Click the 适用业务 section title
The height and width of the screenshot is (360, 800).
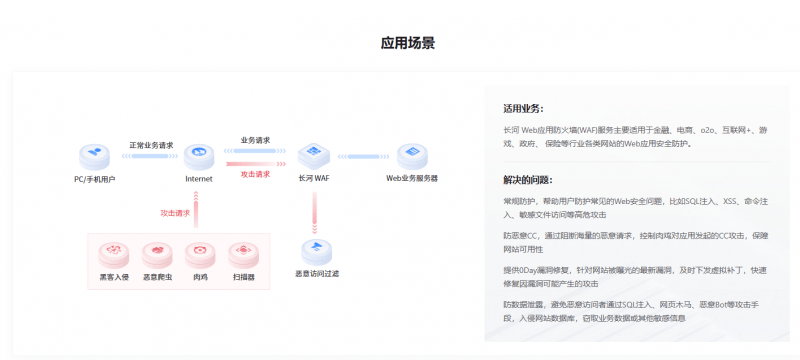click(x=523, y=109)
